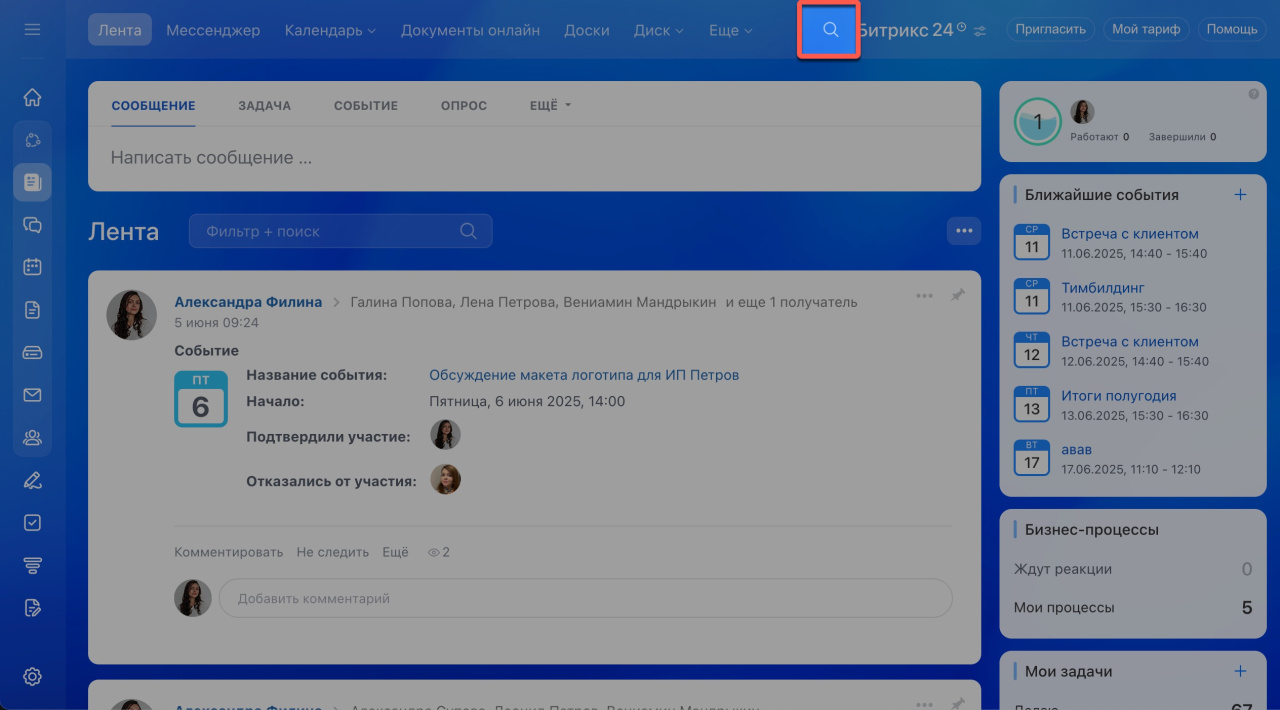Focus the Написать сообщение field

[x=534, y=158]
